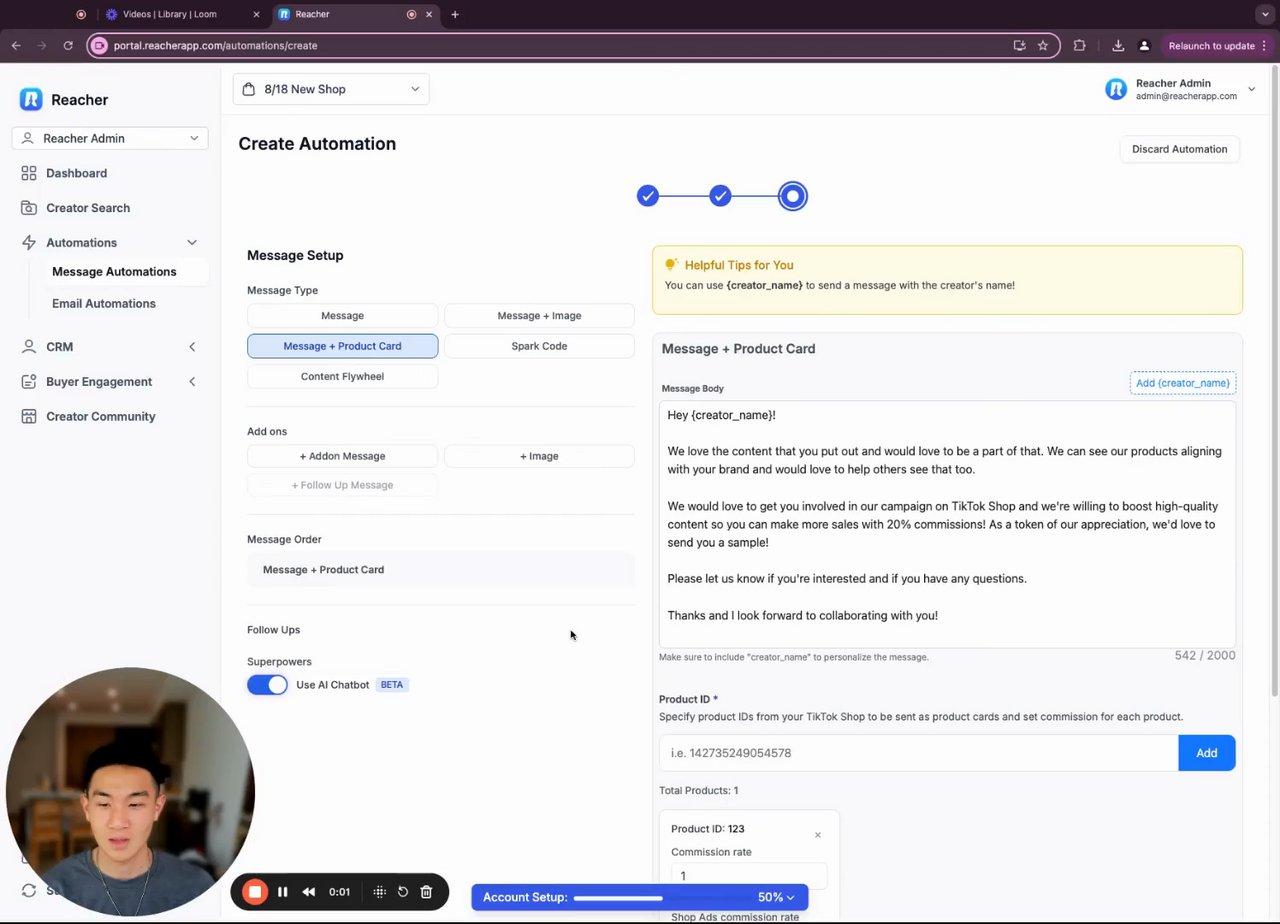The width and height of the screenshot is (1280, 924).
Task: Open a new browser tab
Action: [455, 14]
